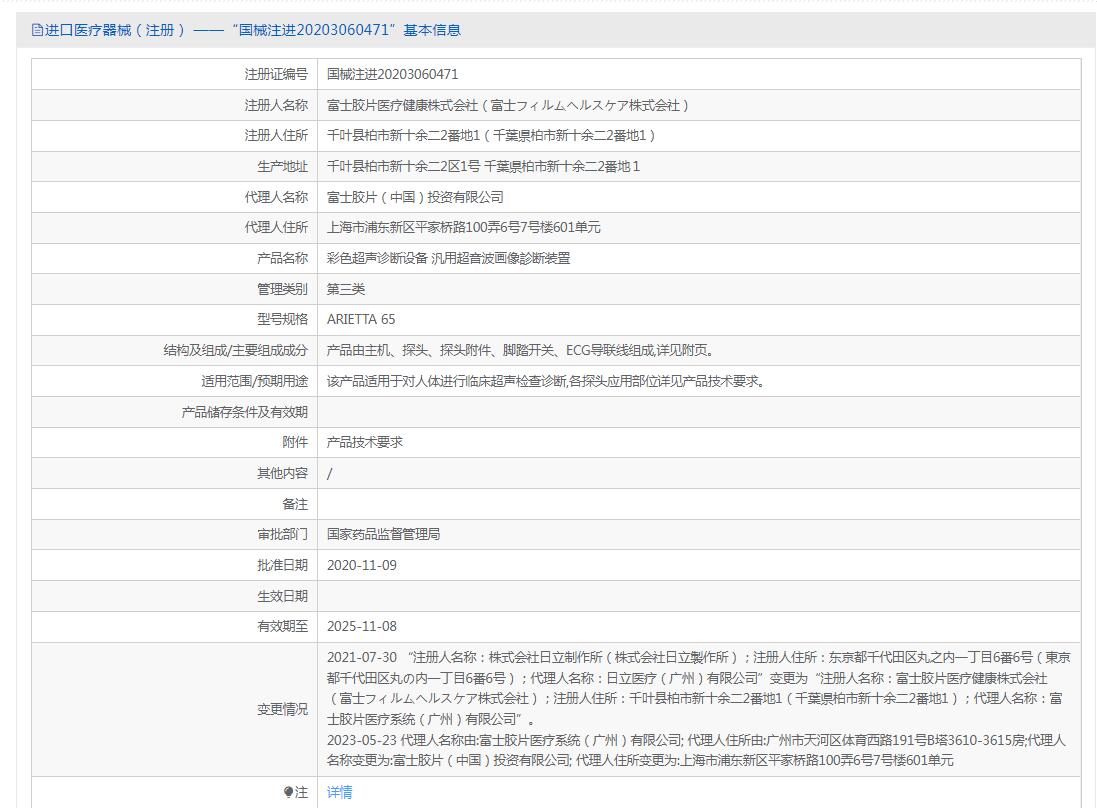Select registration number 国械注进20203060471 in the table
This screenshot has height=808, width=1097.
[392, 74]
